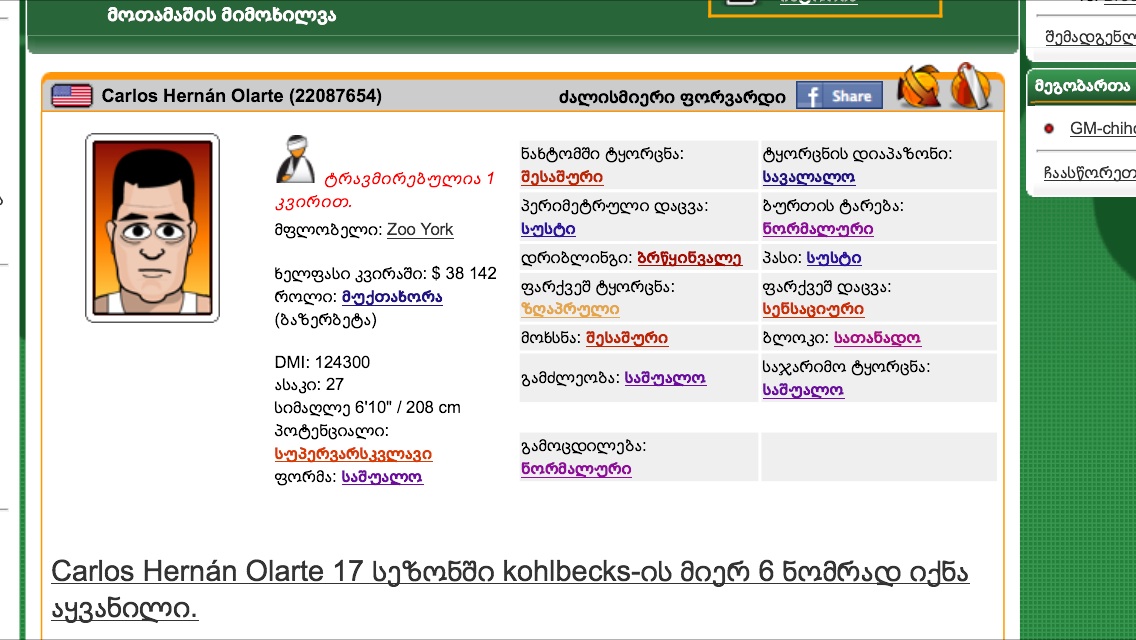Click საშუალო under საჯარიმო ტყორცნა
Screen dimensions: 1136x640
pos(803,390)
